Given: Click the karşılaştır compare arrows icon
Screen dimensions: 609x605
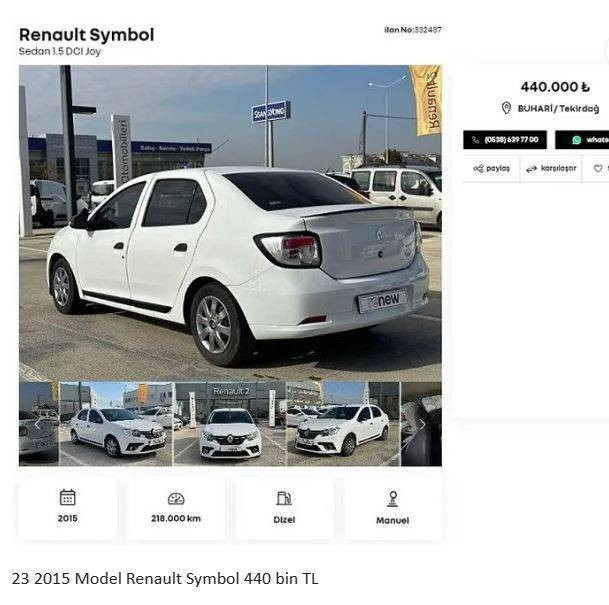Looking at the screenshot, I should pyautogui.click(x=531, y=169).
